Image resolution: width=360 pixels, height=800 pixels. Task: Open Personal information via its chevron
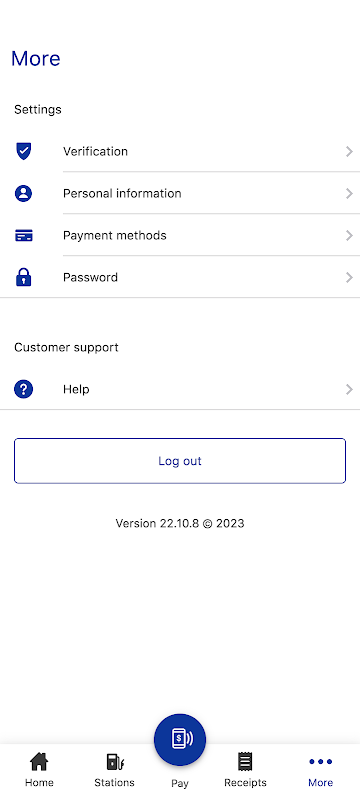pyautogui.click(x=349, y=193)
